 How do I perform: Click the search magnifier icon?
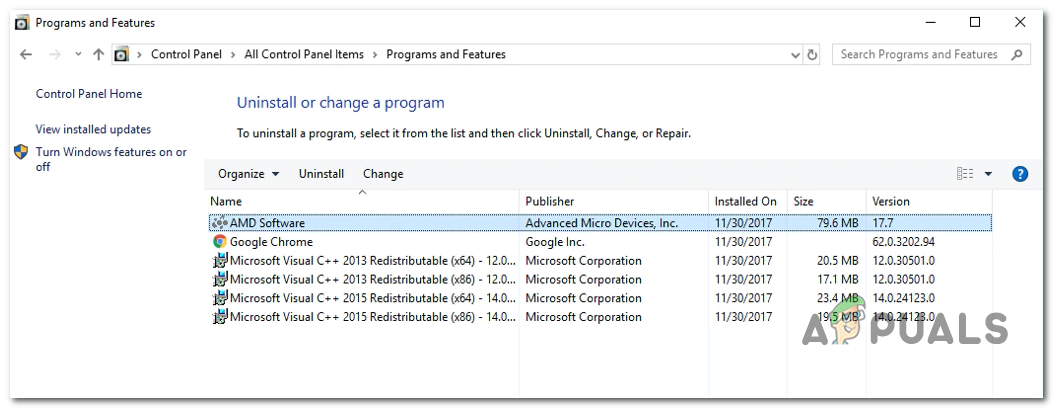pos(1017,55)
